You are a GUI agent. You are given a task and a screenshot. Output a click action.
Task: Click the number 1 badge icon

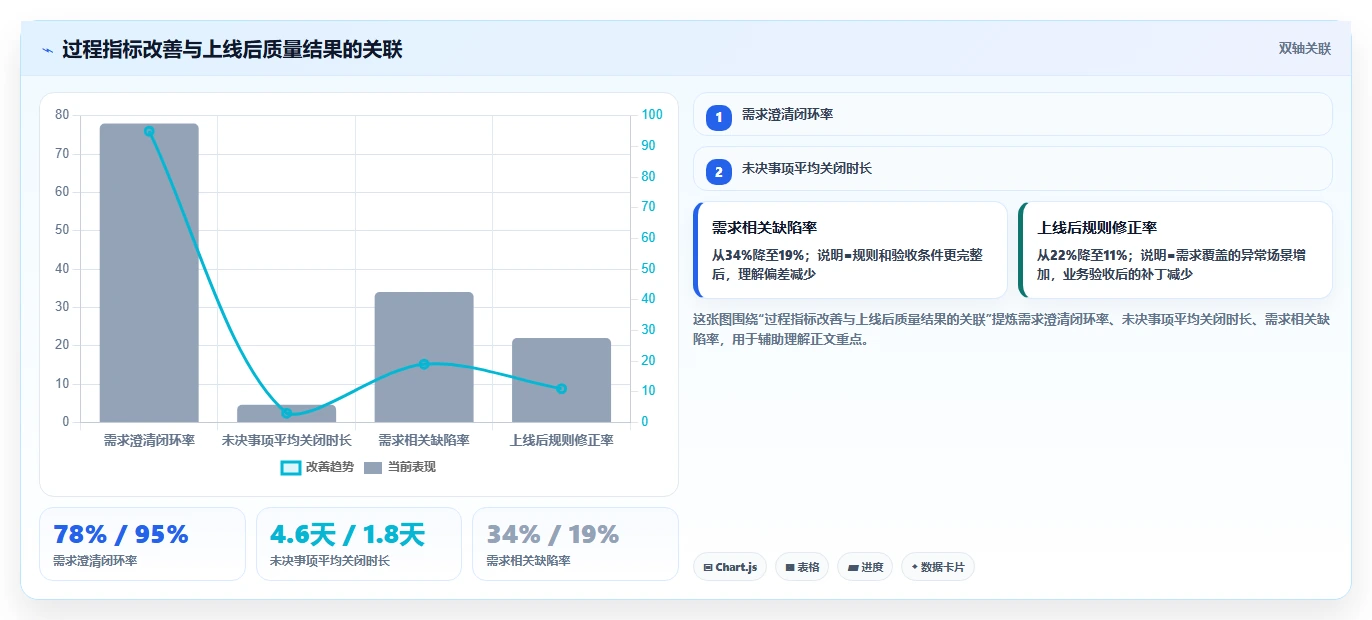[x=718, y=117]
